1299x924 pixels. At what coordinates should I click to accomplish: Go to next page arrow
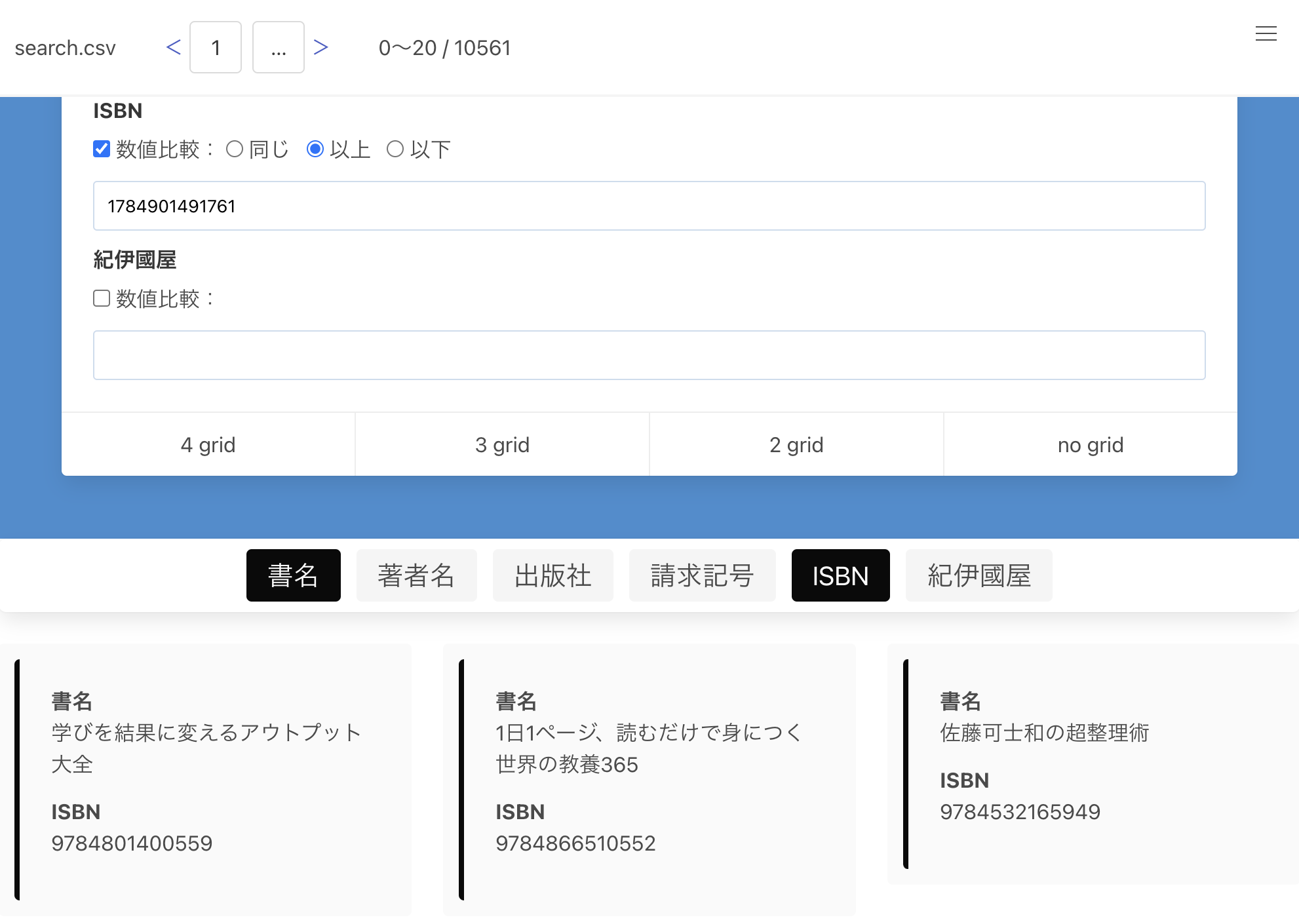click(320, 47)
